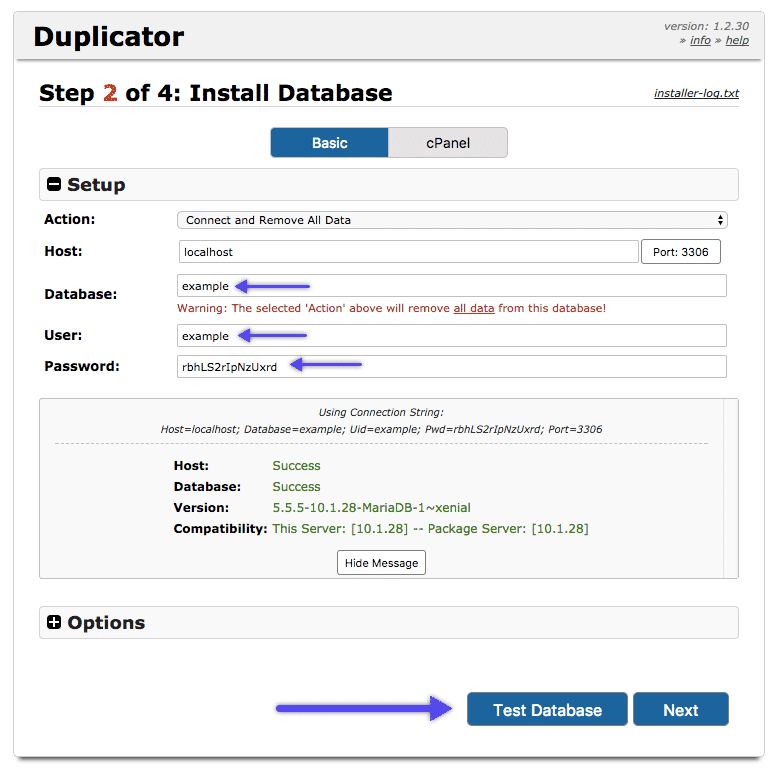Switch to the Basic tab

[329, 143]
